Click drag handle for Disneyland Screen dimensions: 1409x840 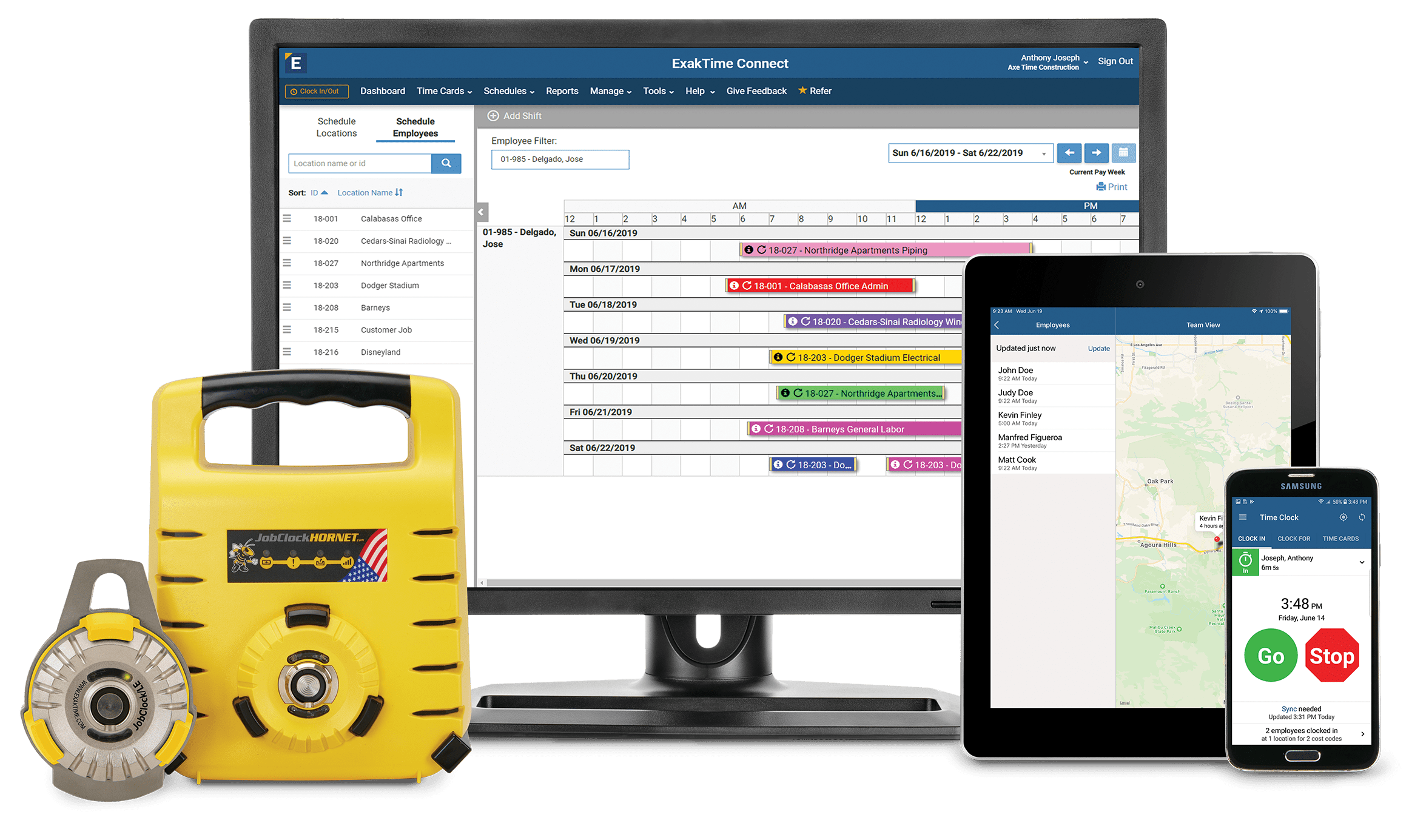(287, 352)
